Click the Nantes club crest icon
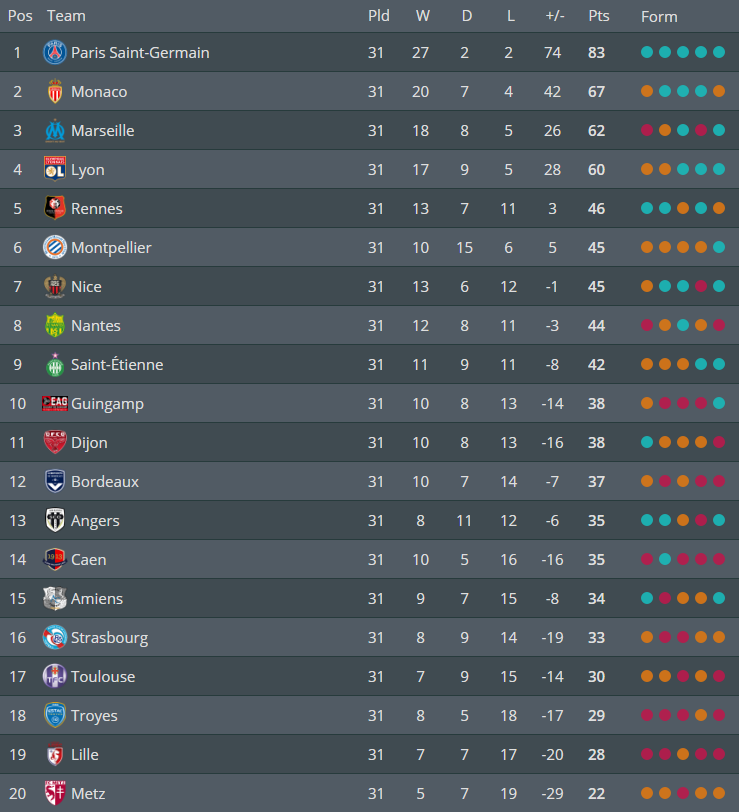 pos(55,325)
